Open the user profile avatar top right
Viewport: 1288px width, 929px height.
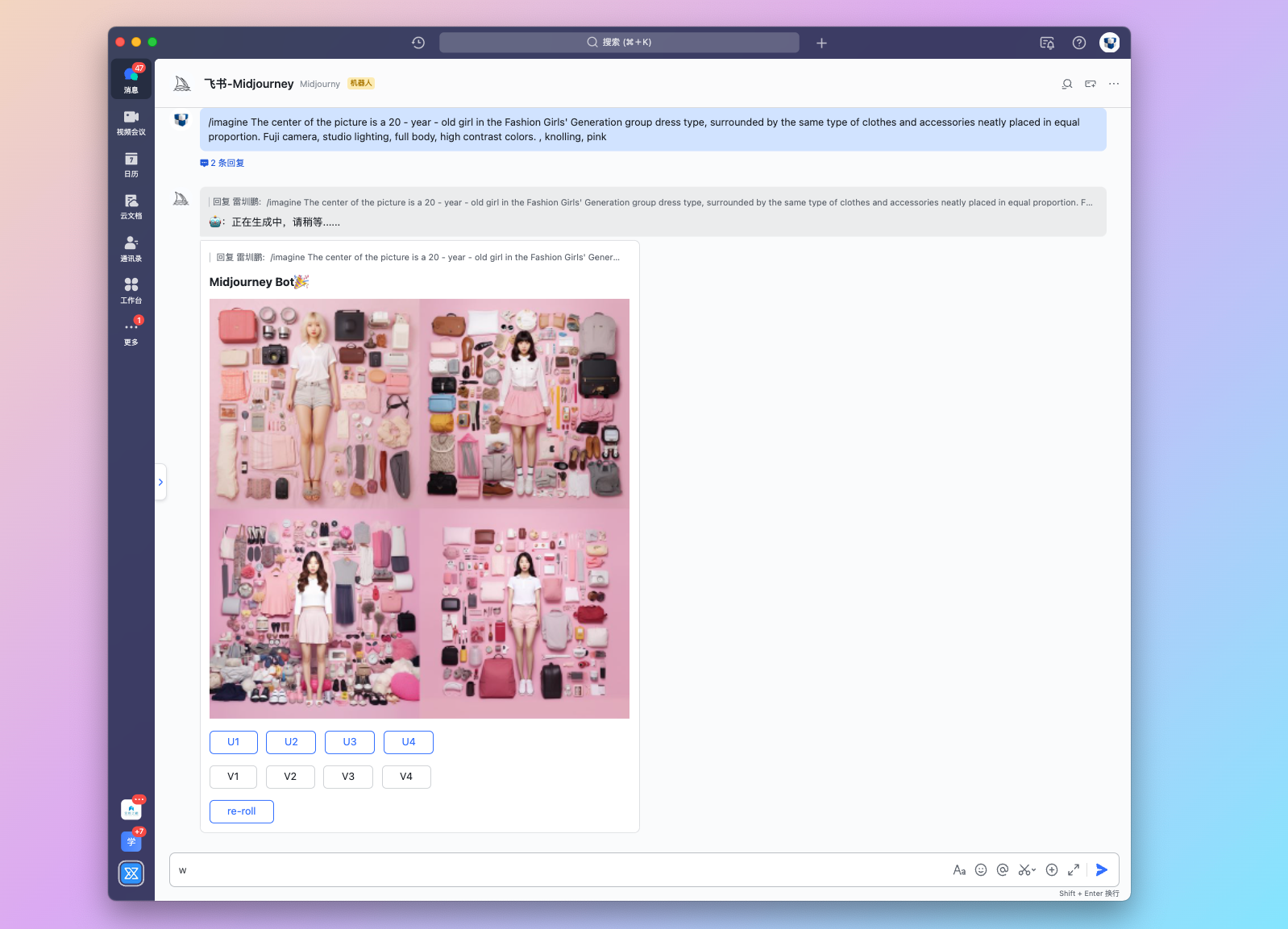coord(1110,43)
